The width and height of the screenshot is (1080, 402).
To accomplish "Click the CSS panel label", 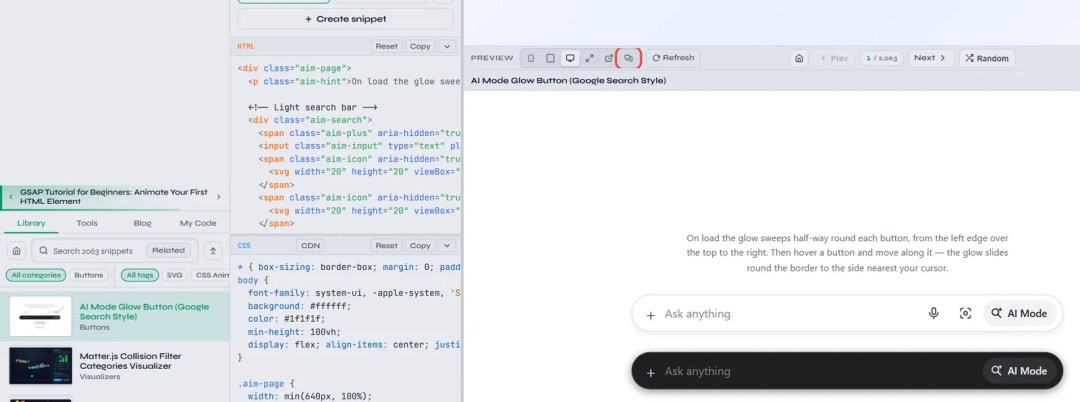I will 245,246.
